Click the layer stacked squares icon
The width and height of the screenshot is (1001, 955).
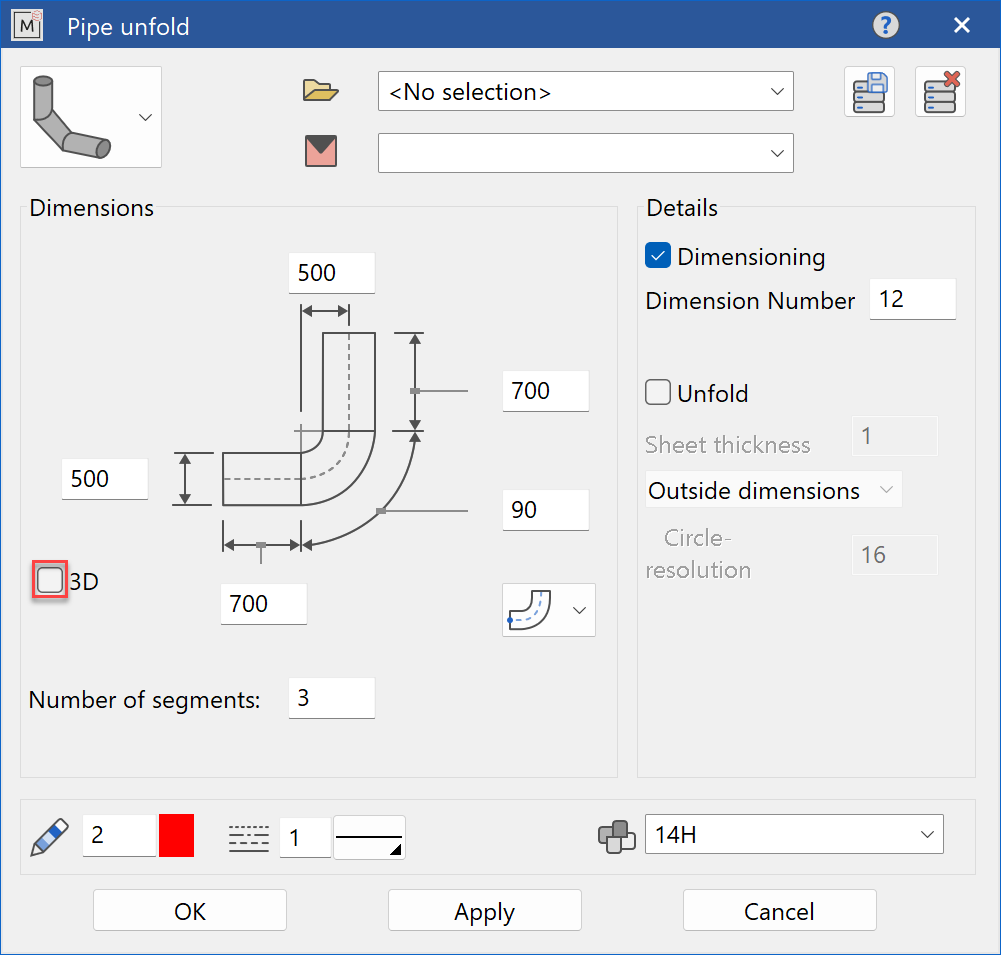click(x=616, y=836)
